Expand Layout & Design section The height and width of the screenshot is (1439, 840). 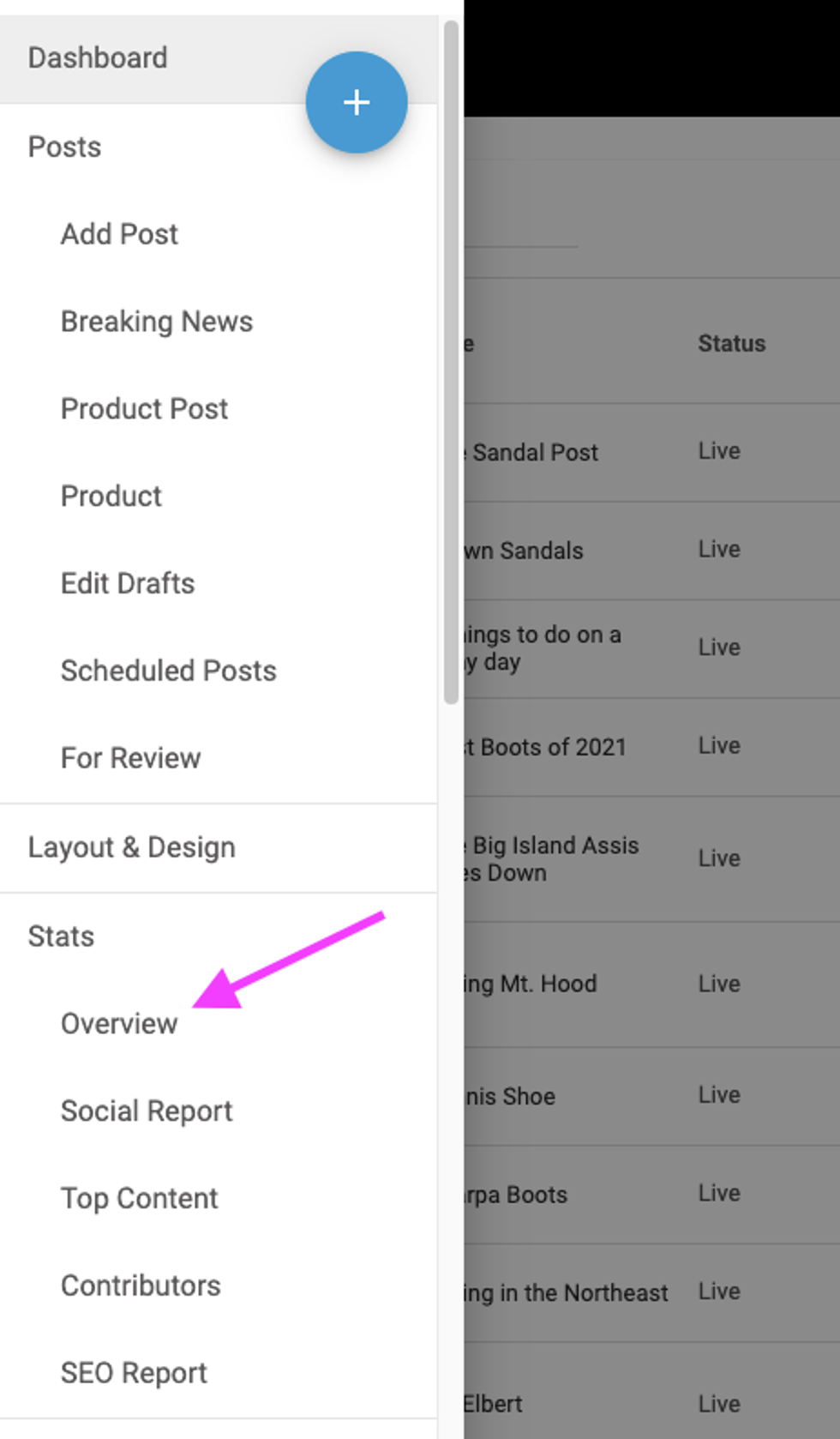pyautogui.click(x=131, y=847)
